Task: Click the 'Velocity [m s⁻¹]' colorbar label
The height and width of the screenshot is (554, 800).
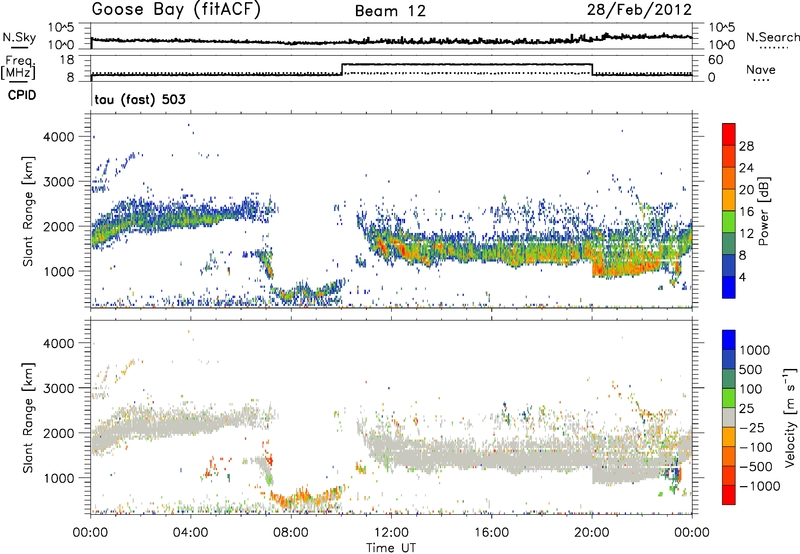Action: (790, 417)
